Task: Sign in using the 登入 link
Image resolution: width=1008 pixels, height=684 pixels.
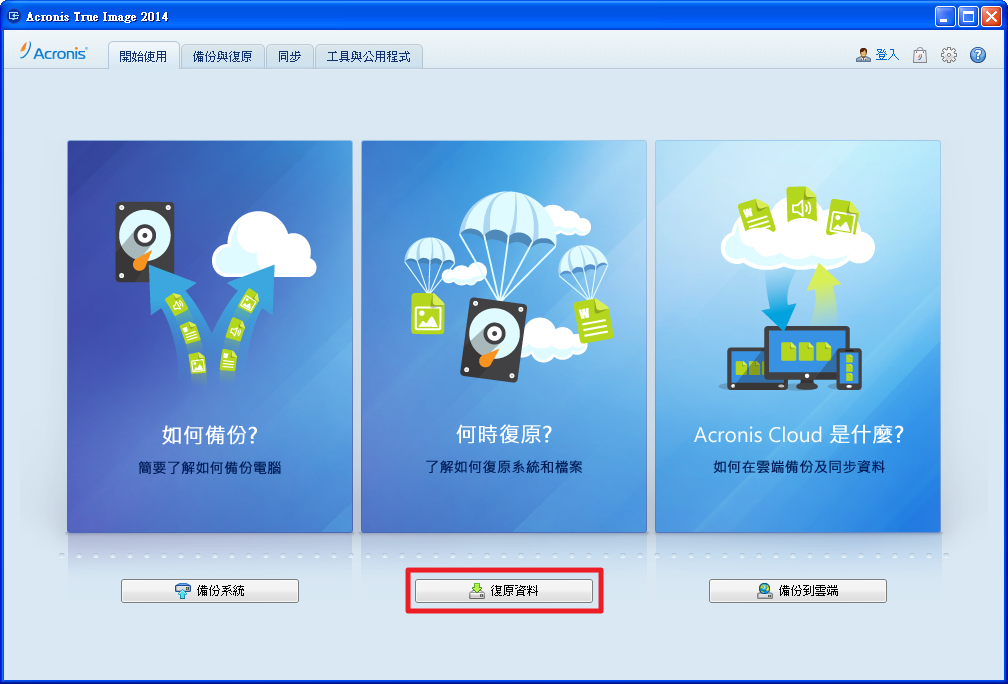Action: pos(887,56)
